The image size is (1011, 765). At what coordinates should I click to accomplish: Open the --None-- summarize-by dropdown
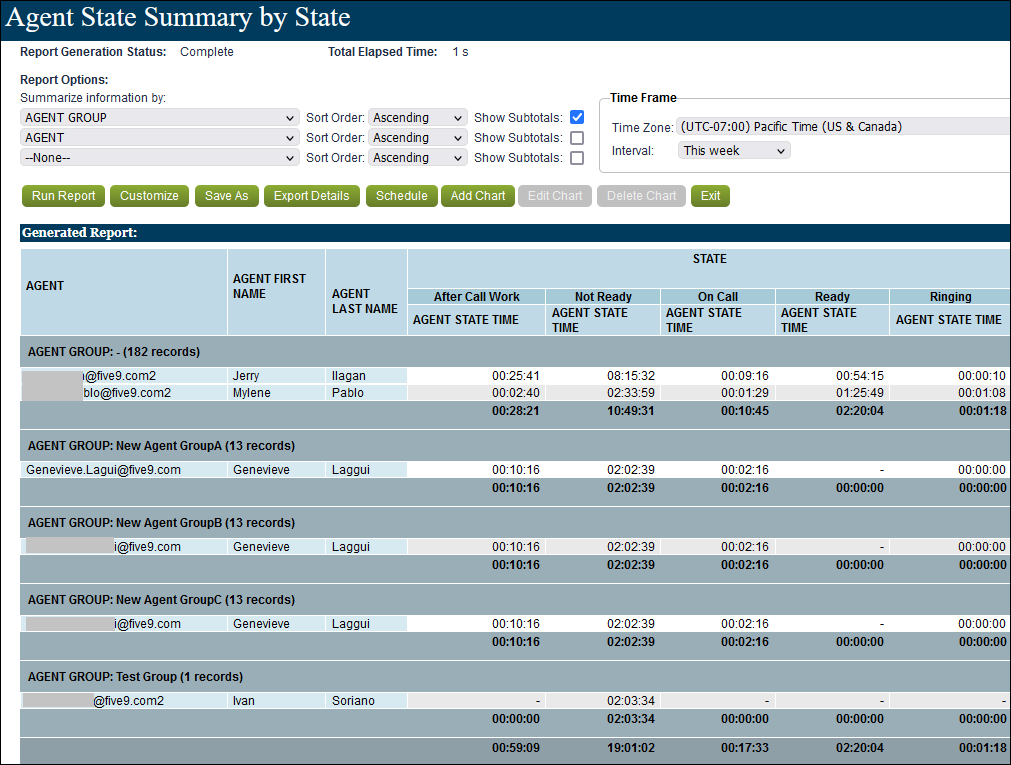(x=160, y=158)
